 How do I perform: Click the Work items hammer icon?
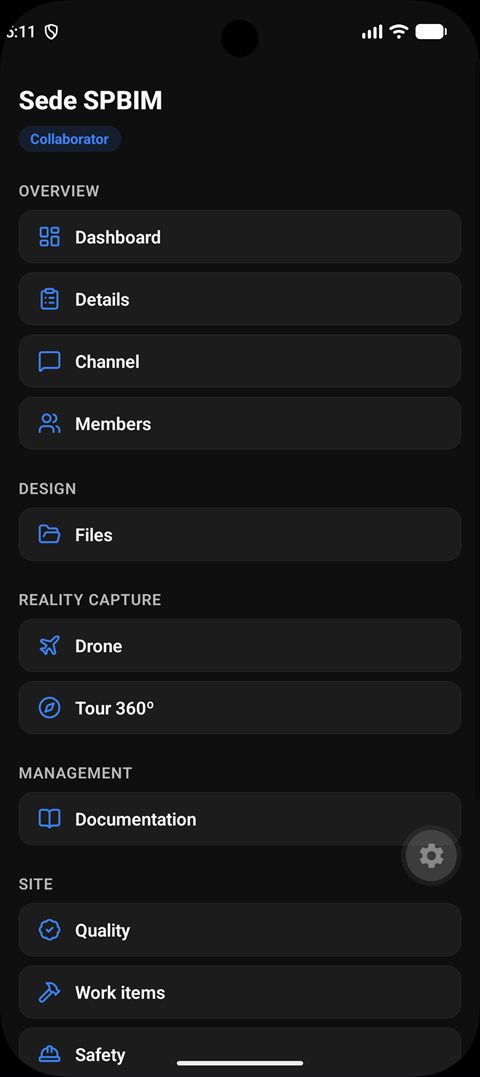pos(49,993)
